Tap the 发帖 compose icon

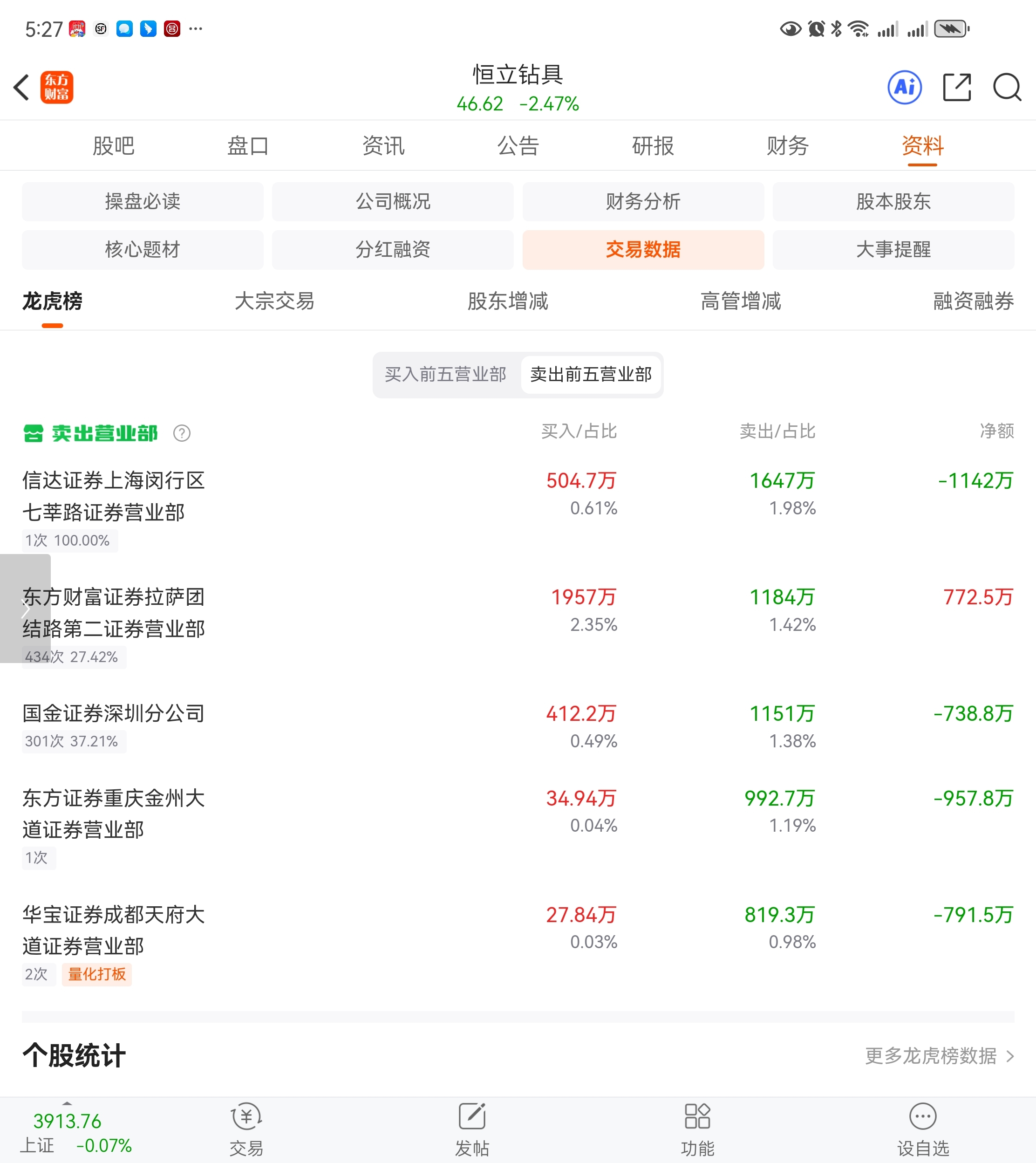(x=472, y=1117)
